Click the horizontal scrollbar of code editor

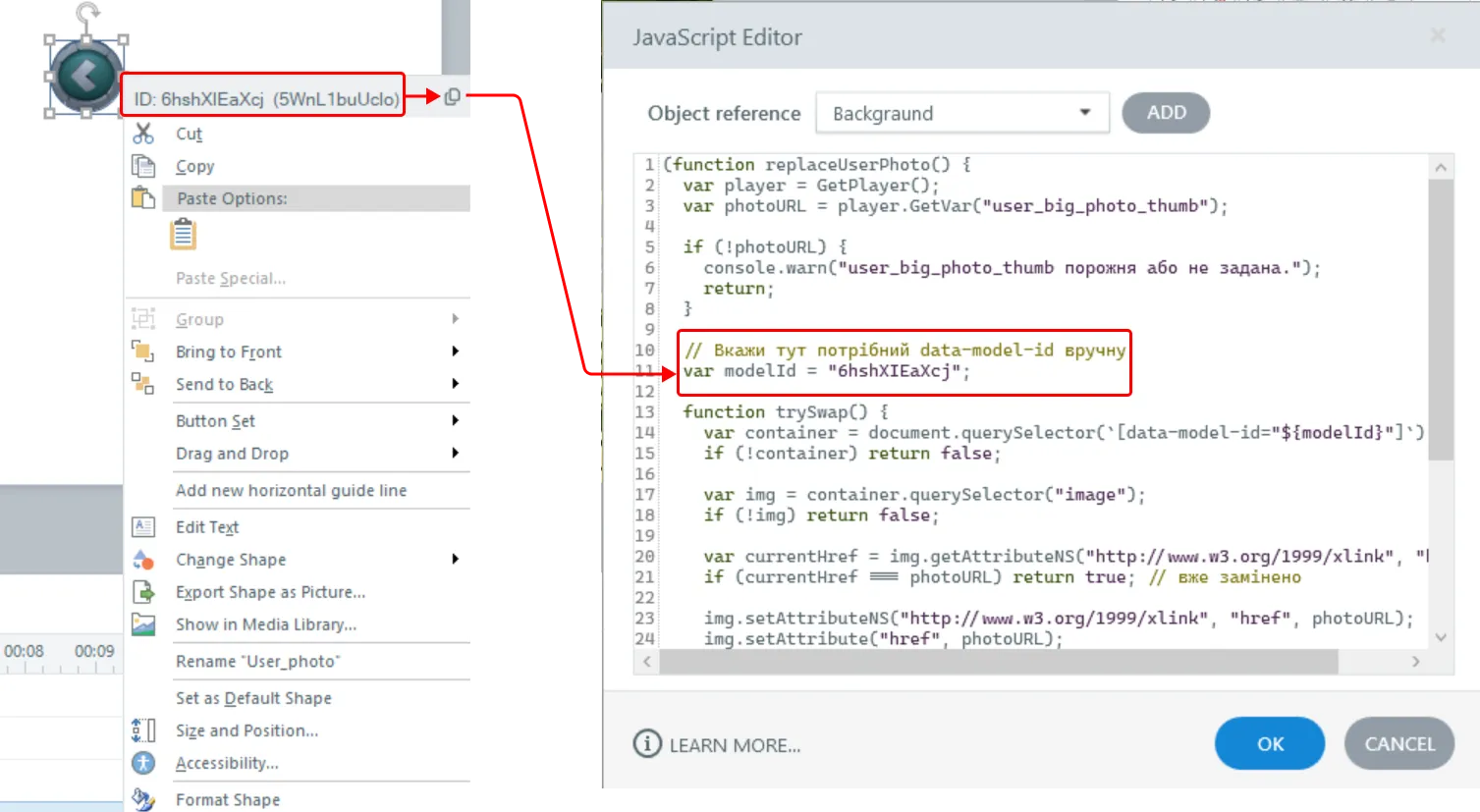coord(998,662)
